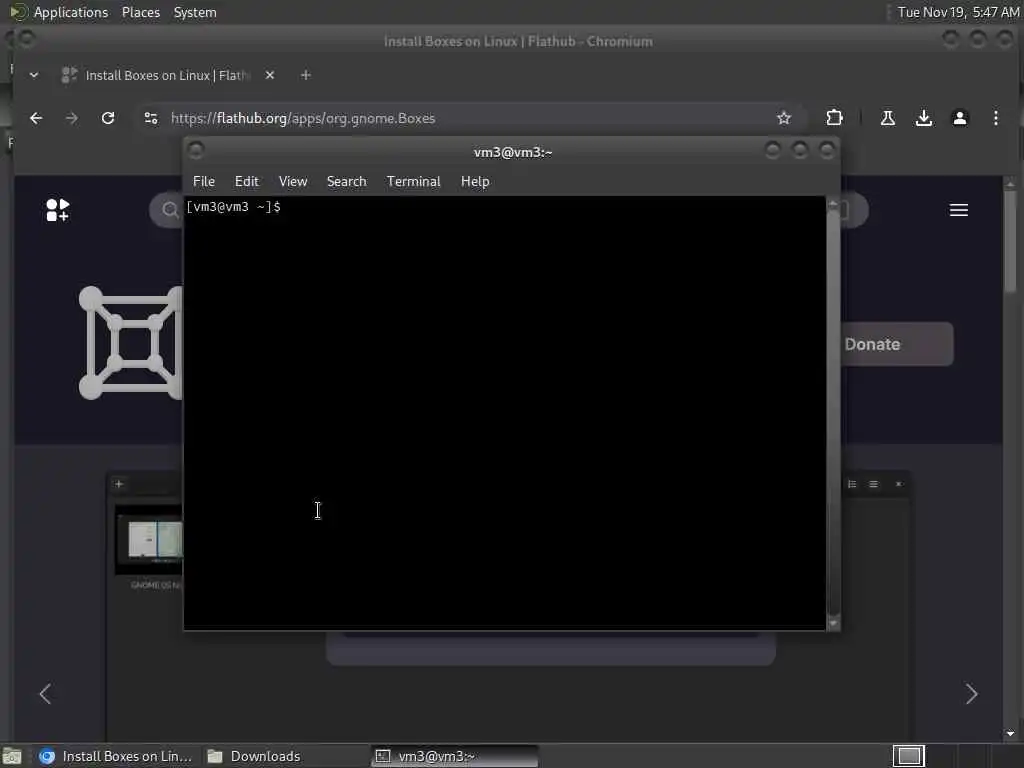This screenshot has width=1024, height=768.
Task: Open the terminal File menu
Action: tap(204, 182)
